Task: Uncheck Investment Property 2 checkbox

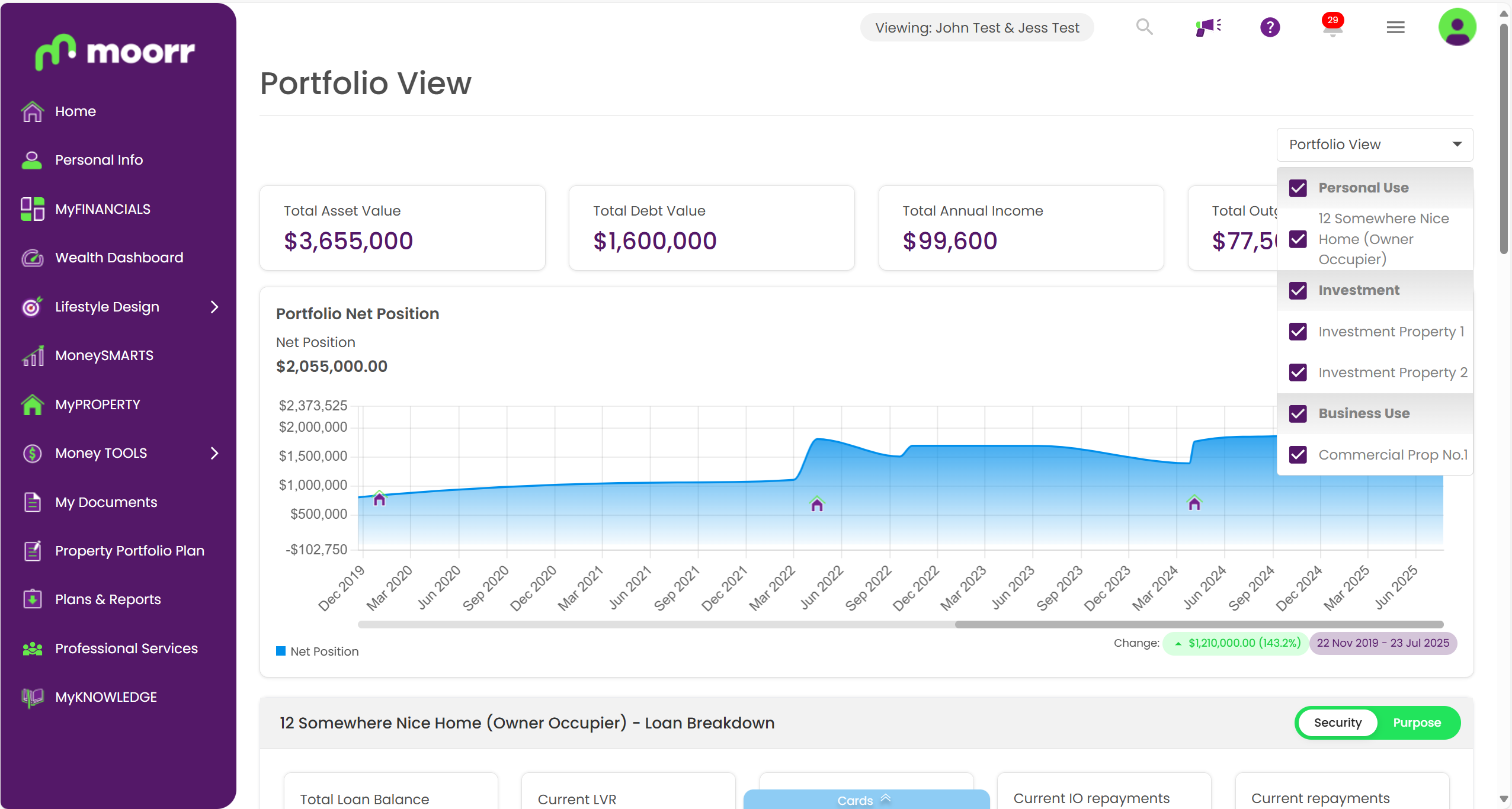Action: tap(1298, 373)
